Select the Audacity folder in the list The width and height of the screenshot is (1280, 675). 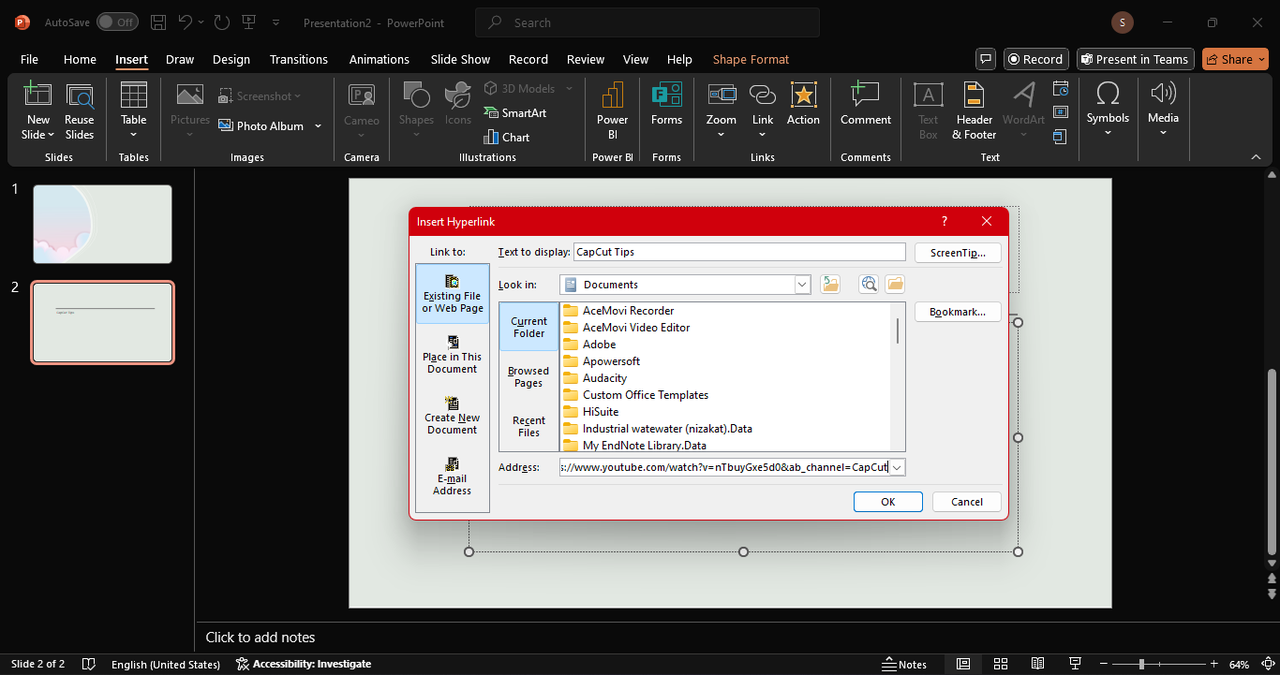pos(604,378)
